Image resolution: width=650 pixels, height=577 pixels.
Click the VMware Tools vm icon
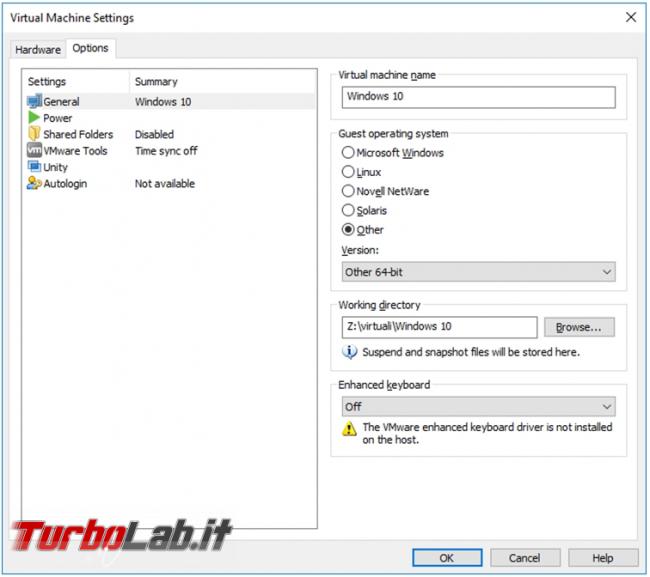pyautogui.click(x=34, y=150)
